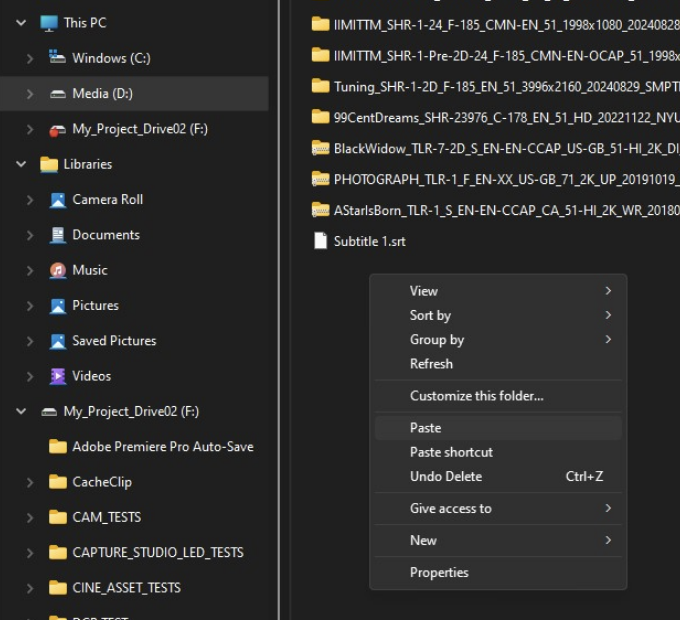Select the BlackWidow_TLR-7-2D archive name

coord(507,149)
